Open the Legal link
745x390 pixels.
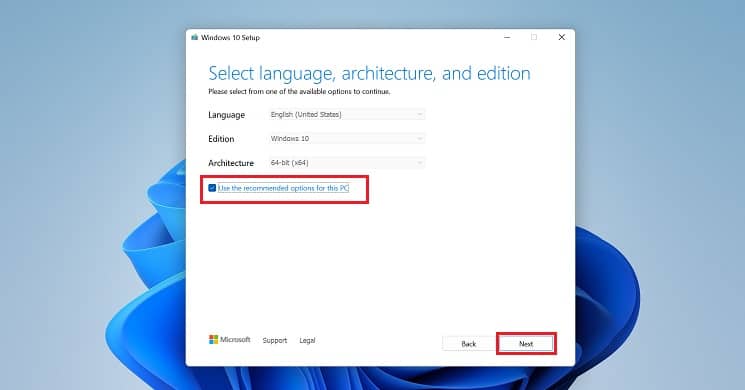tap(307, 340)
